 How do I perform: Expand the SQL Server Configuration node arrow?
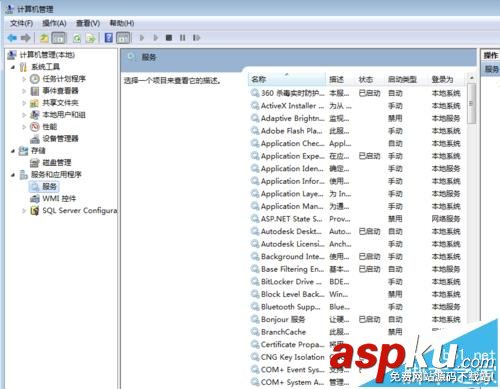(24, 210)
